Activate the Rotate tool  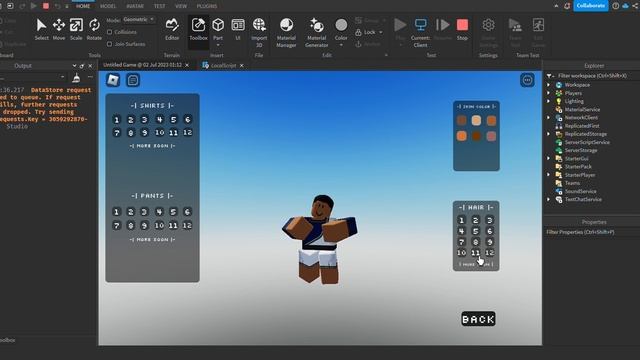[x=94, y=29]
